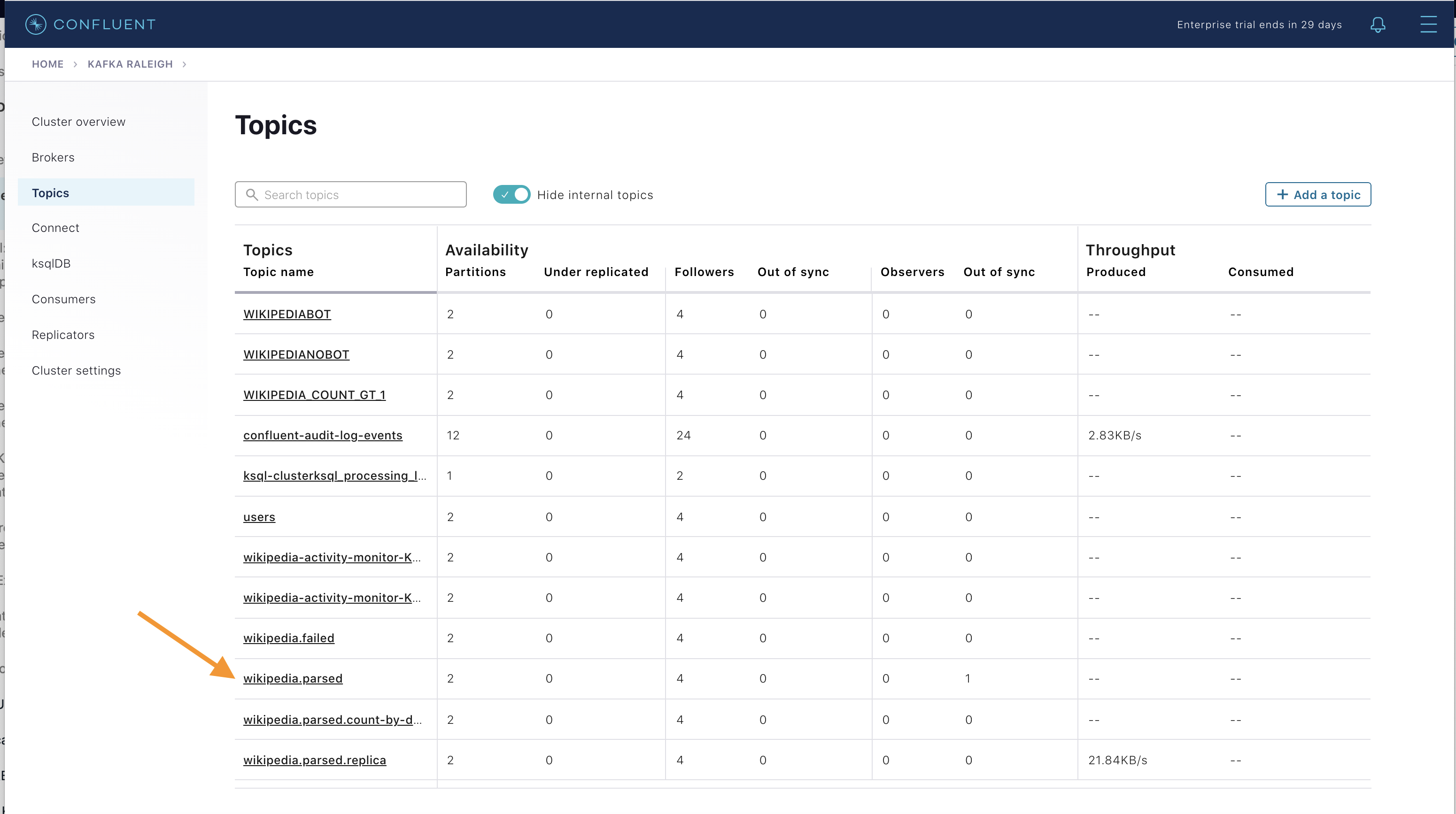Click partitions value 12

[x=453, y=435]
